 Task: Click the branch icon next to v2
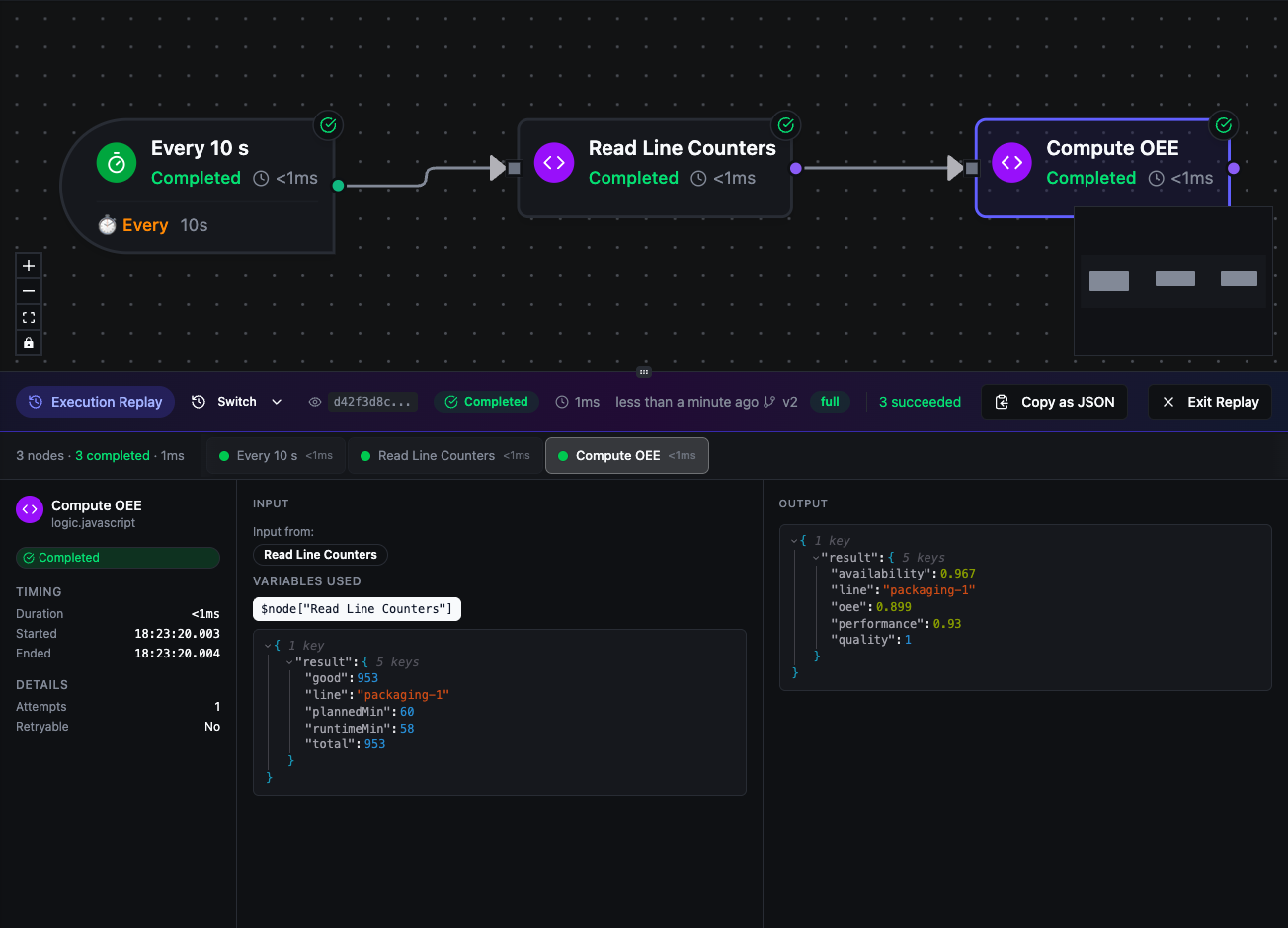tap(769, 402)
